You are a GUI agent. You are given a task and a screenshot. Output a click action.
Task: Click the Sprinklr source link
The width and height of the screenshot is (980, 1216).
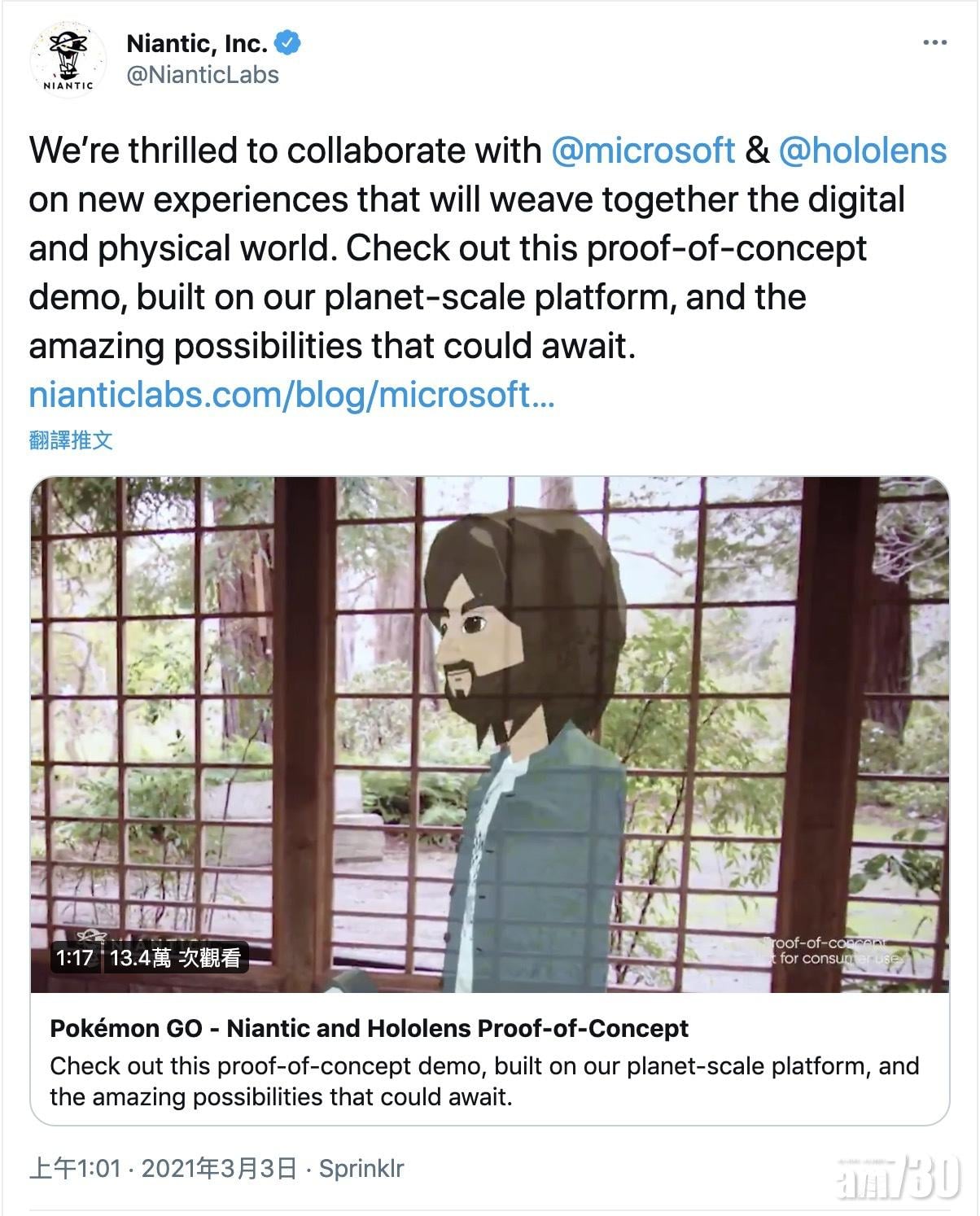pyautogui.click(x=362, y=1170)
